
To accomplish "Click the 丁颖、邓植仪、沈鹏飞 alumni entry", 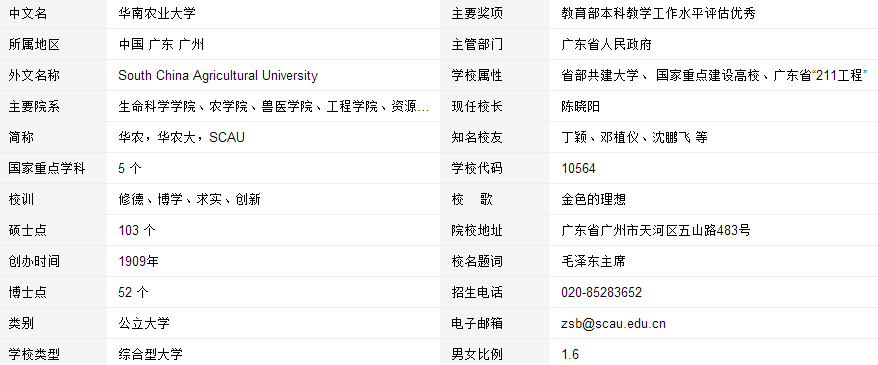I will click(634, 137).
